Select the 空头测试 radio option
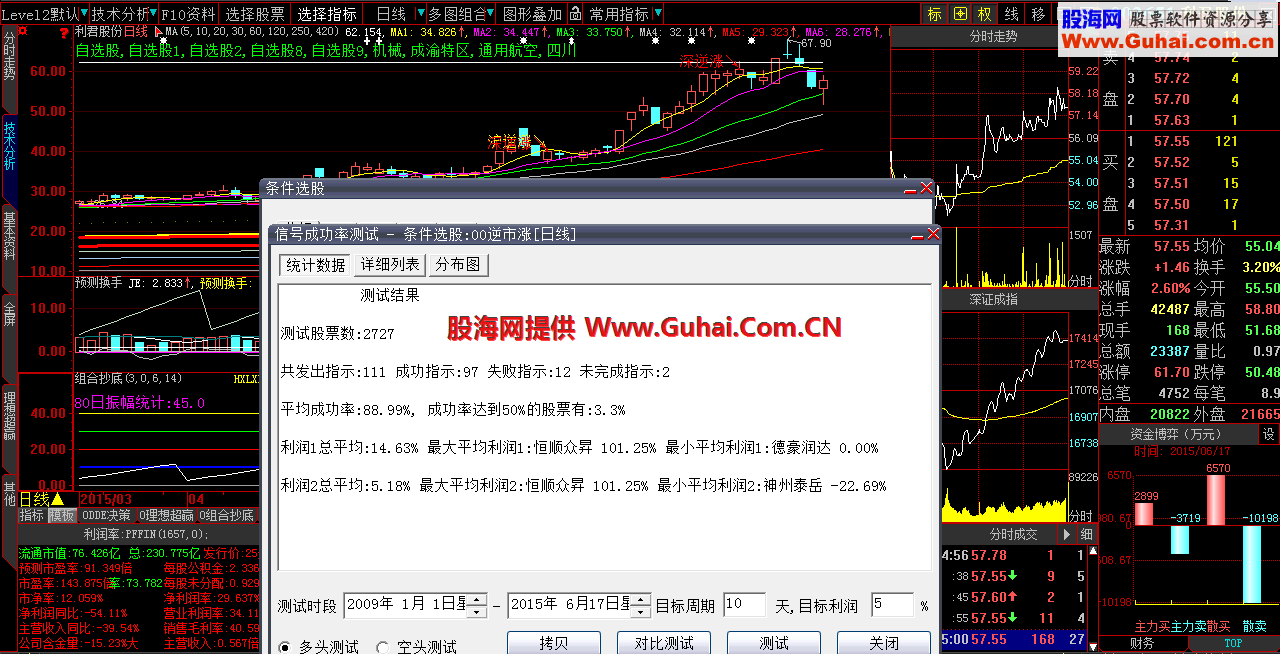This screenshot has height=654, width=1280. (x=383, y=647)
